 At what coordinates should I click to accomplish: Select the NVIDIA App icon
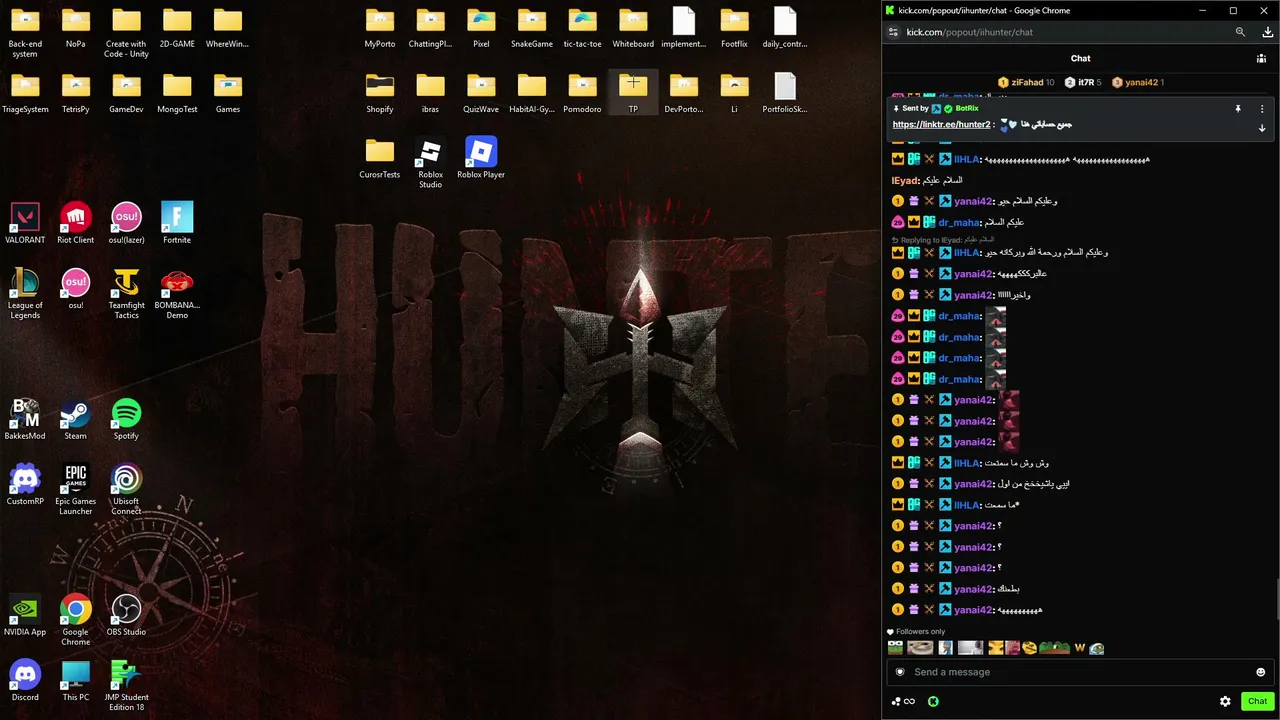25,616
